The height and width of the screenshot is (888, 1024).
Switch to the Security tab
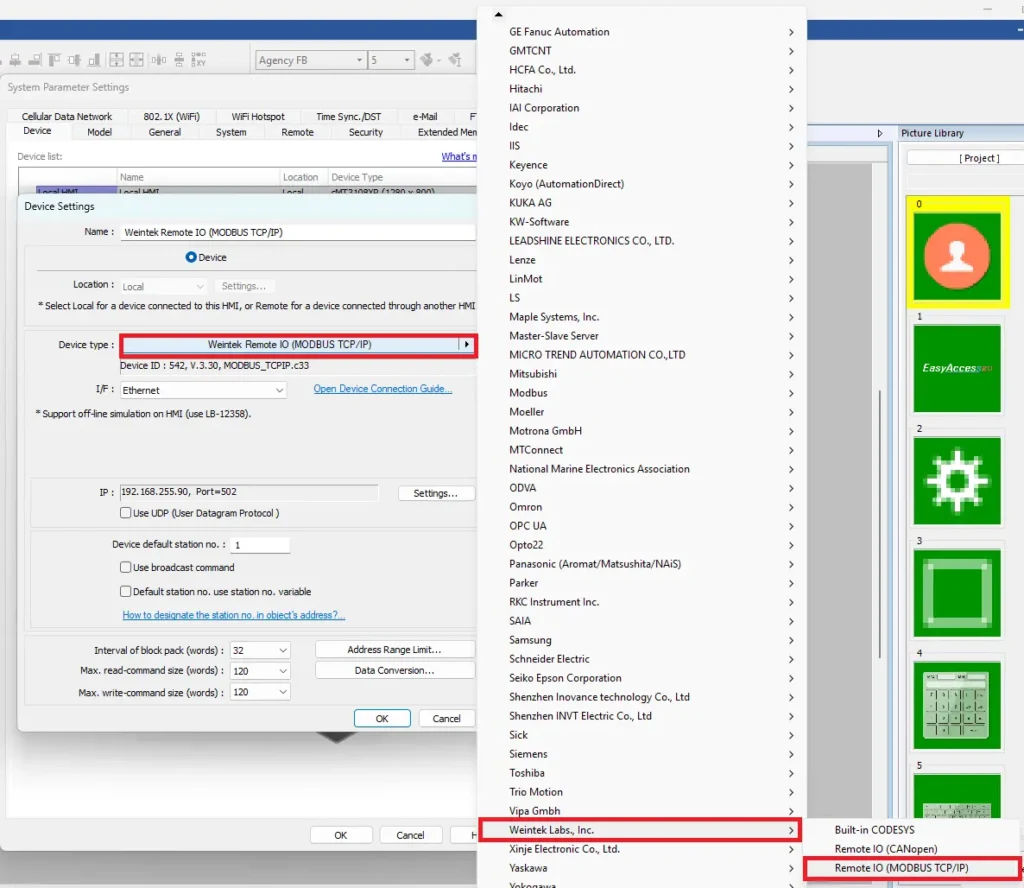point(366,132)
